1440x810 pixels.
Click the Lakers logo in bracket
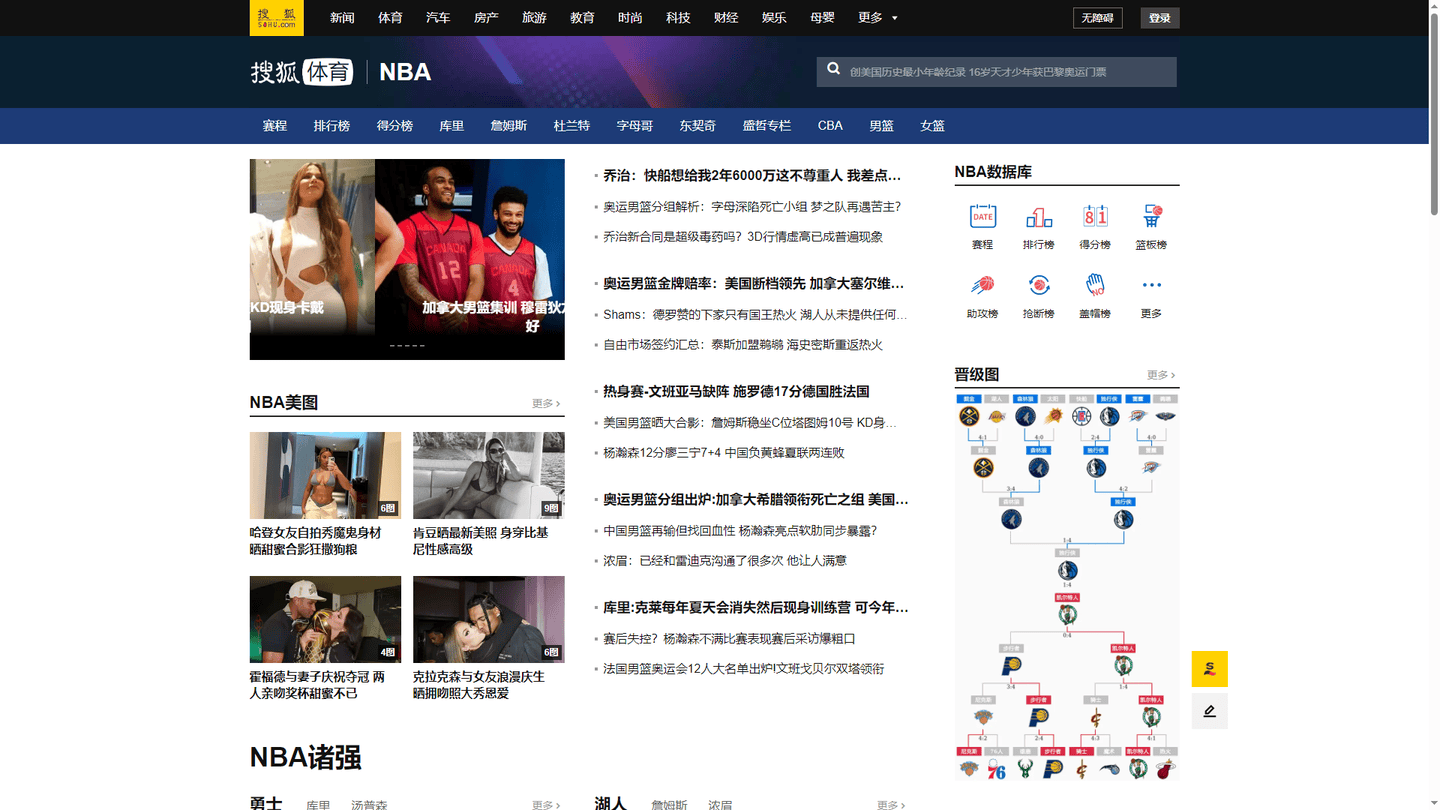996,417
